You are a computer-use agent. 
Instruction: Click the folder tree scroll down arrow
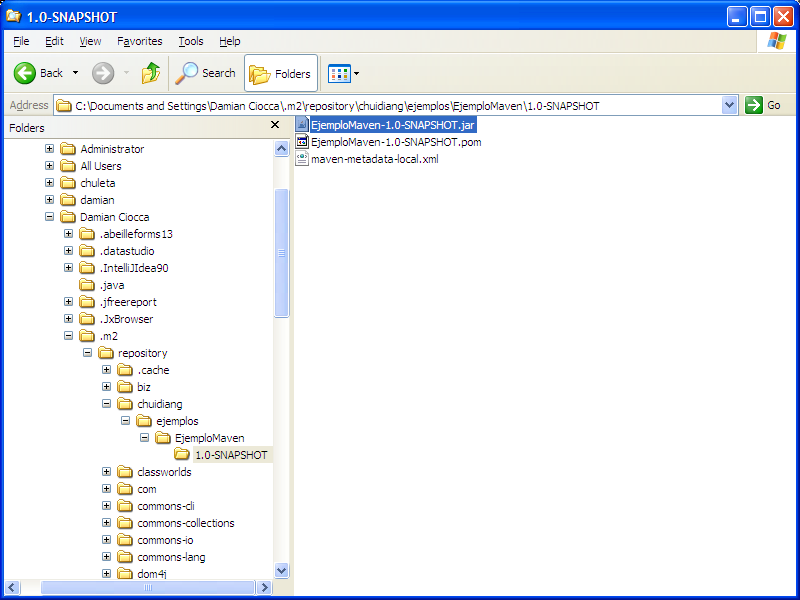[x=281, y=570]
